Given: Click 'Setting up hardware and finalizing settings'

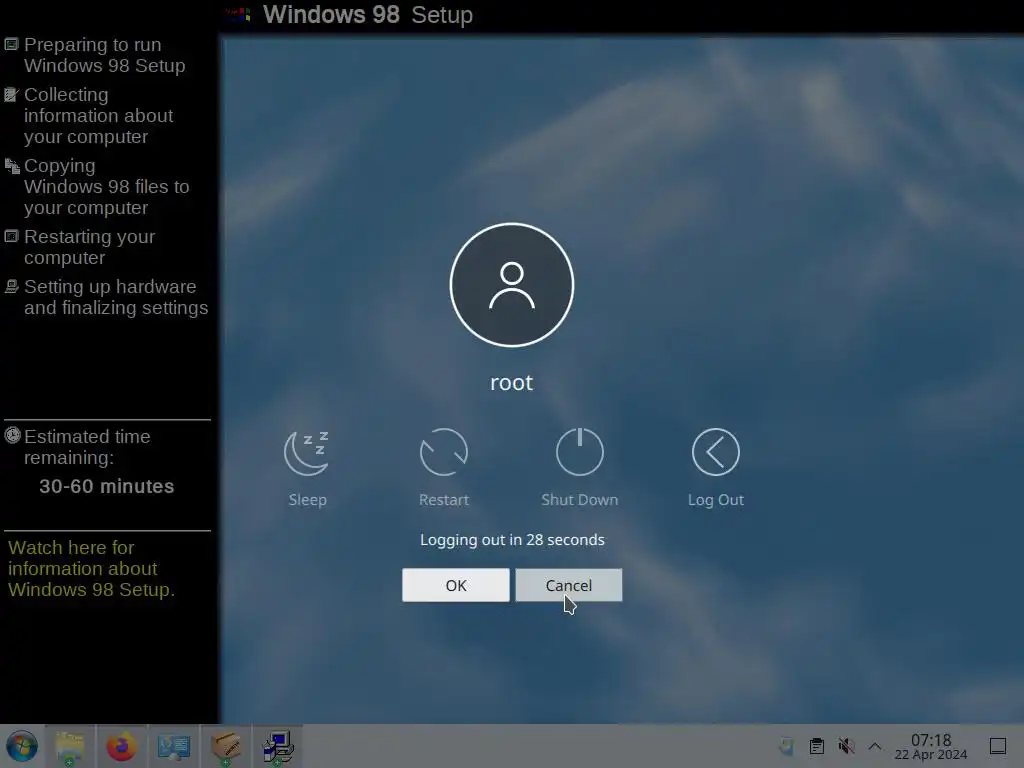Looking at the screenshot, I should pyautogui.click(x=116, y=297).
